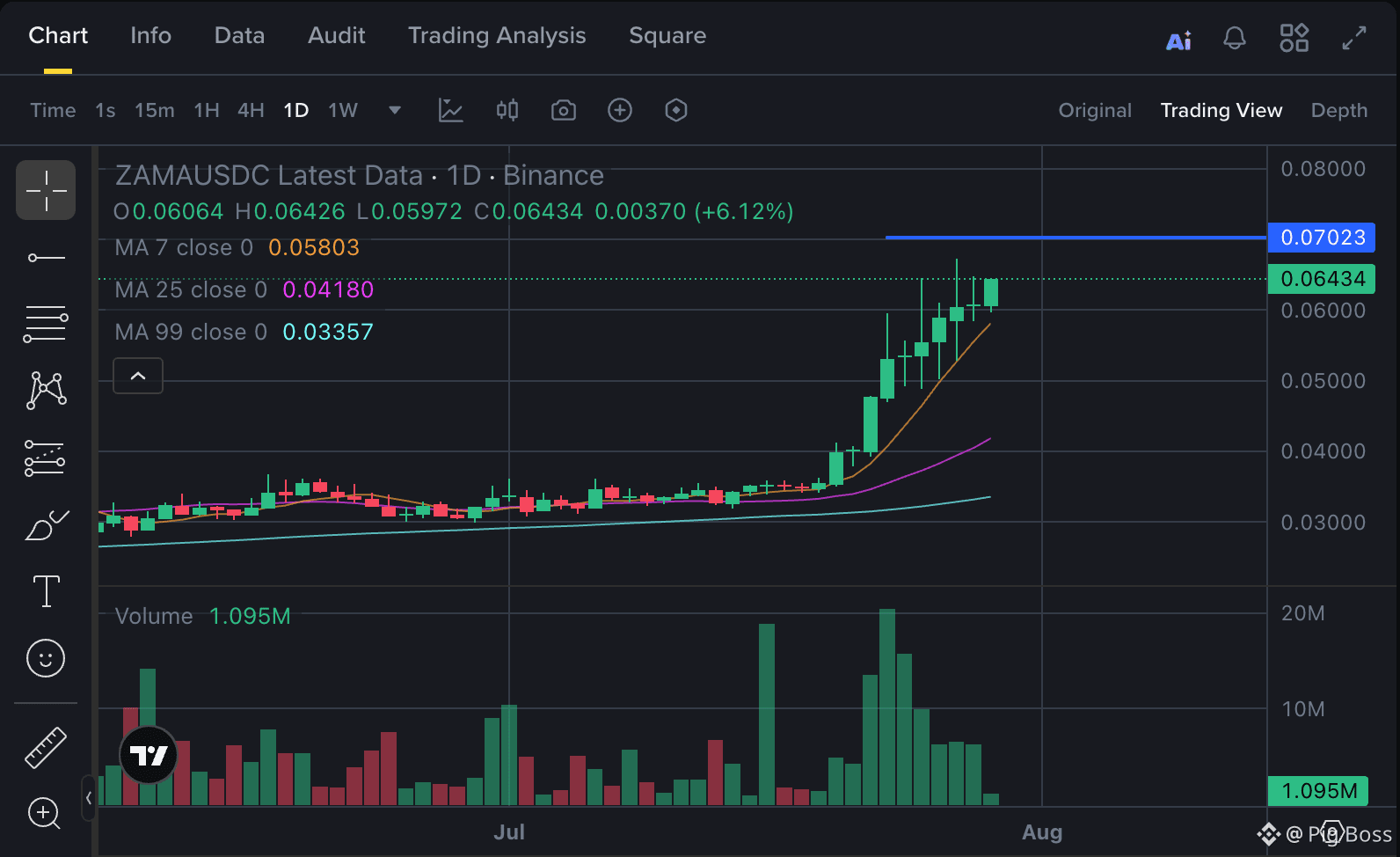Click the TradingView logo badge

[x=149, y=755]
